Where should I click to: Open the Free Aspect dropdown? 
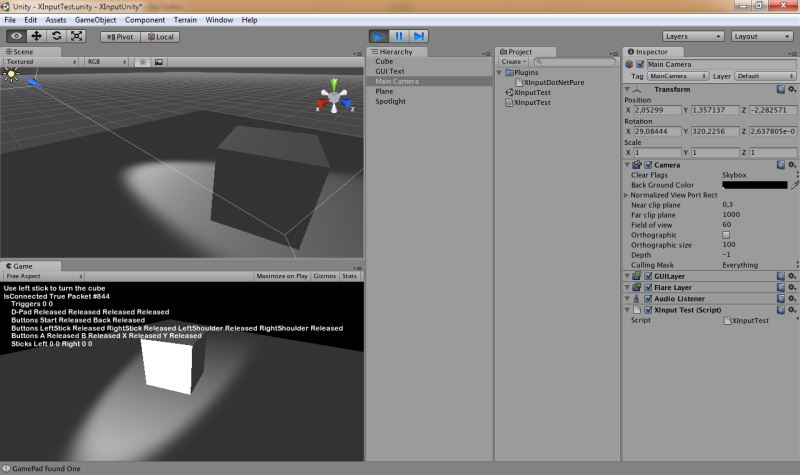43,276
